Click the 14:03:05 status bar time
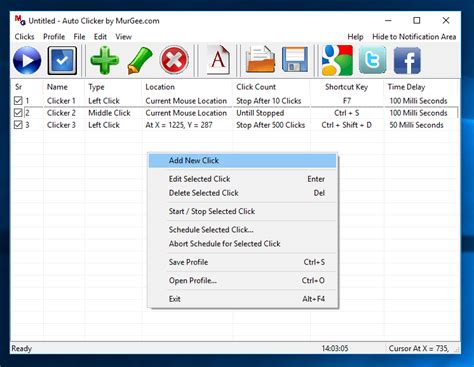This screenshot has height=367, width=474. click(x=335, y=349)
